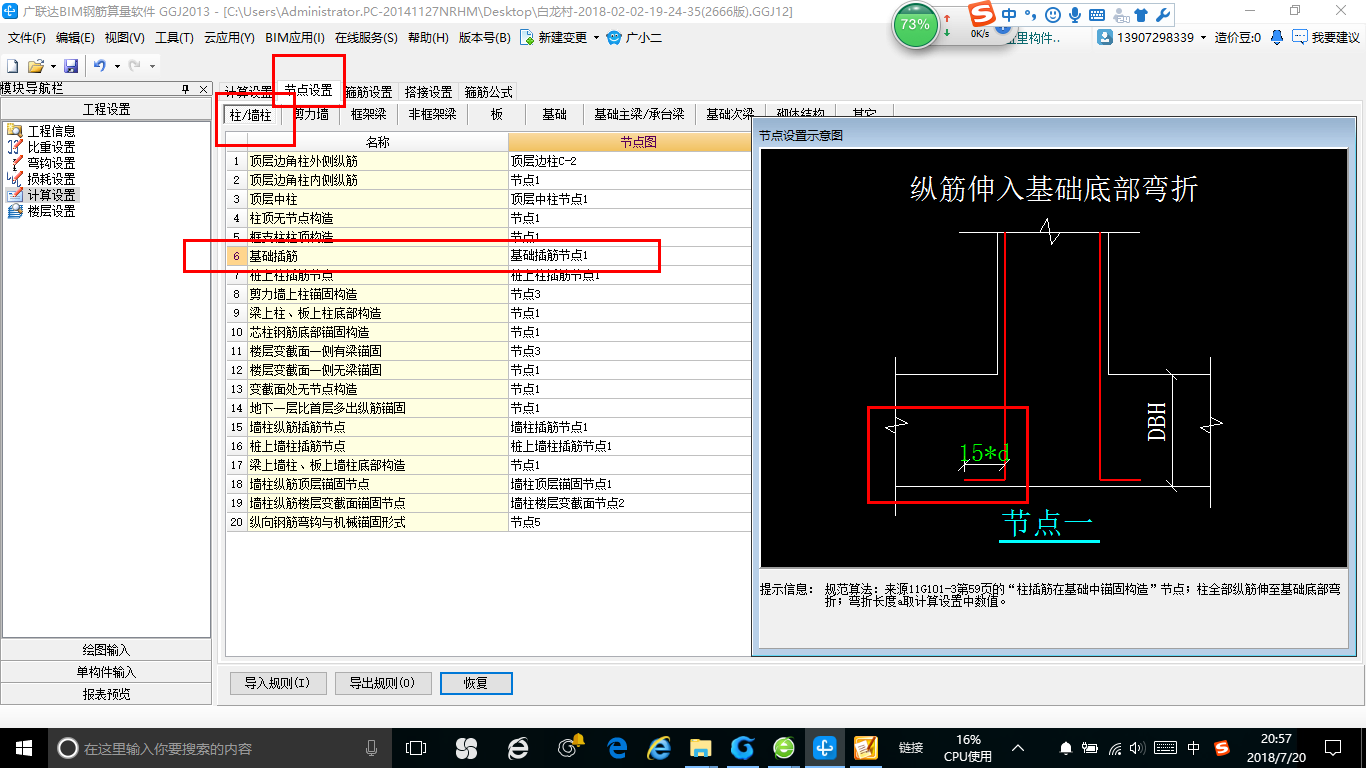Viewport: 1366px width, 768px height.
Task: Open Task View on the taskbar
Action: (x=415, y=747)
